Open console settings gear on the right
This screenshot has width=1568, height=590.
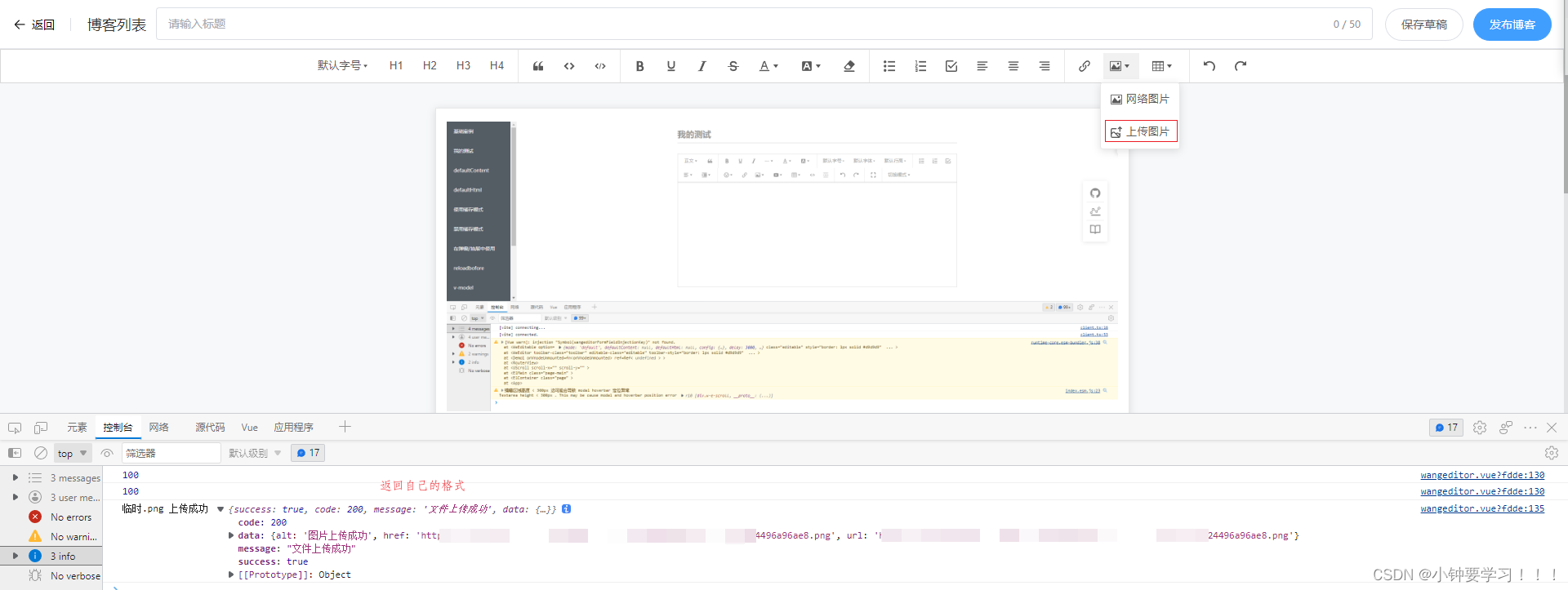(x=1552, y=453)
